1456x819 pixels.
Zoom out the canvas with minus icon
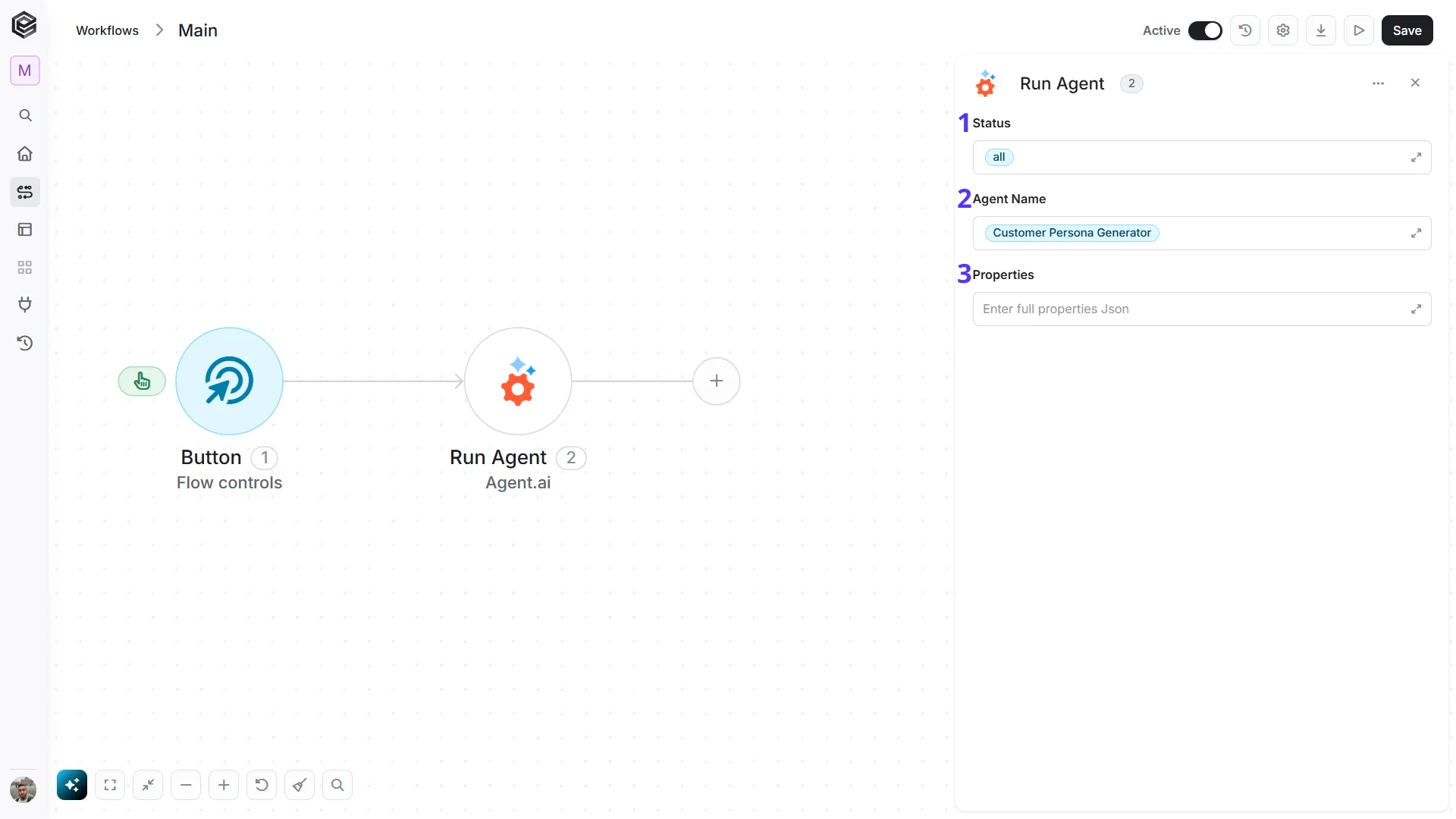coord(186,785)
